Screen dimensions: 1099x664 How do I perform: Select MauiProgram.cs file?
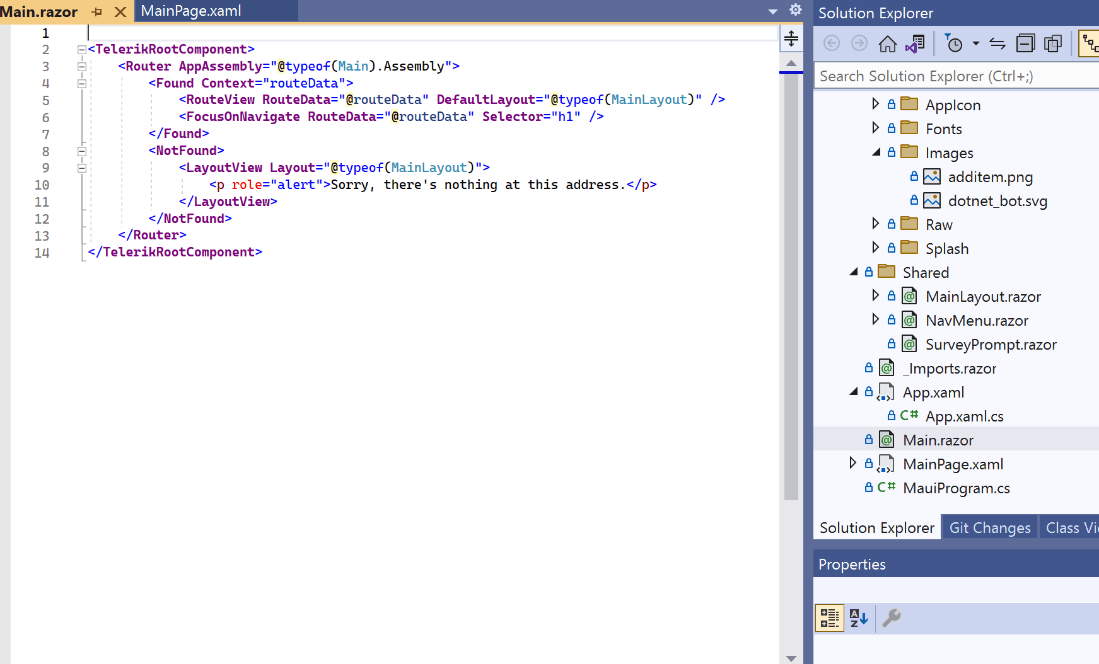(956, 488)
